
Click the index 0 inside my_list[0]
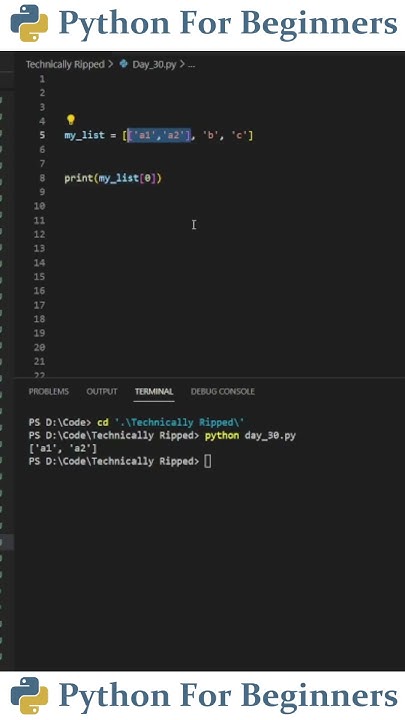point(147,178)
